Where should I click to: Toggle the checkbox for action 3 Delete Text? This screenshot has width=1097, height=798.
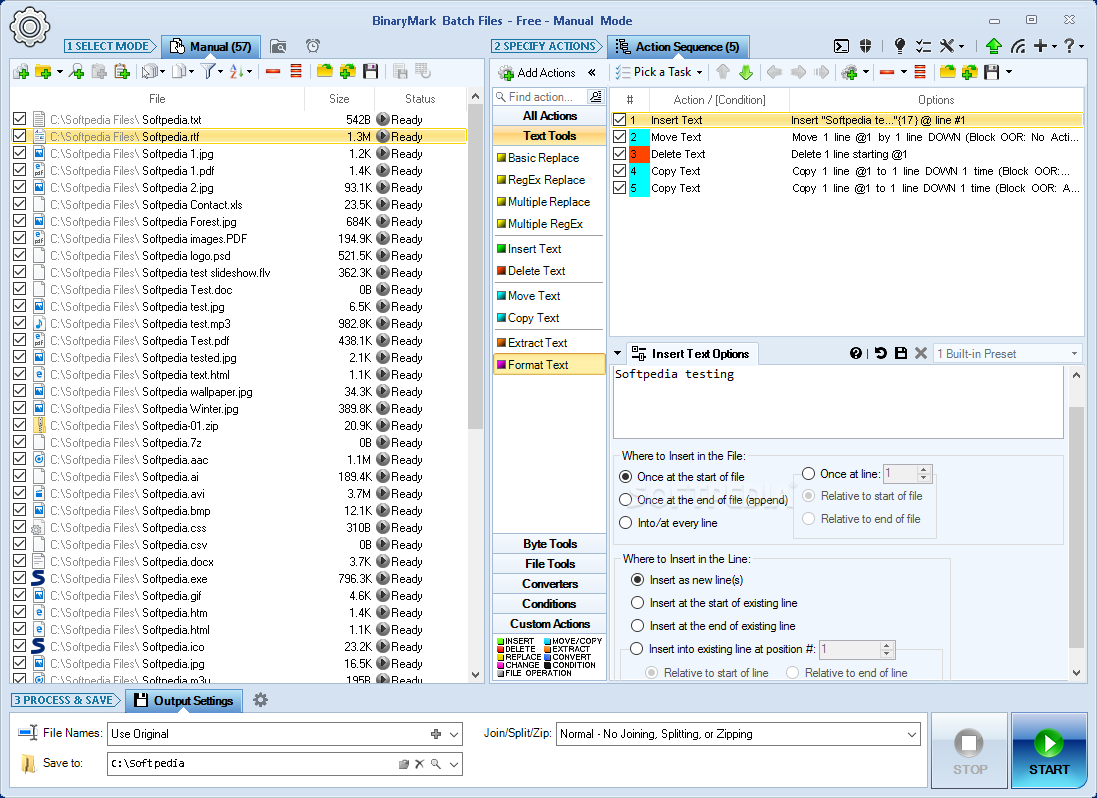click(619, 154)
